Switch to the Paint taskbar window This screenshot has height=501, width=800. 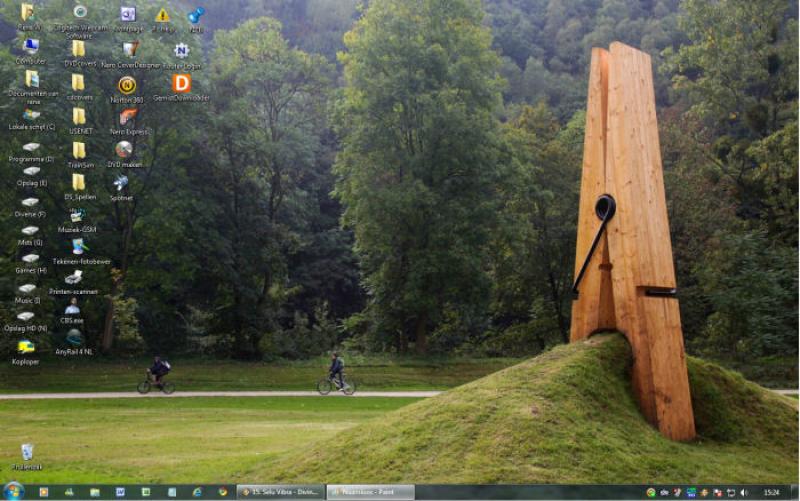pyautogui.click(x=370, y=492)
